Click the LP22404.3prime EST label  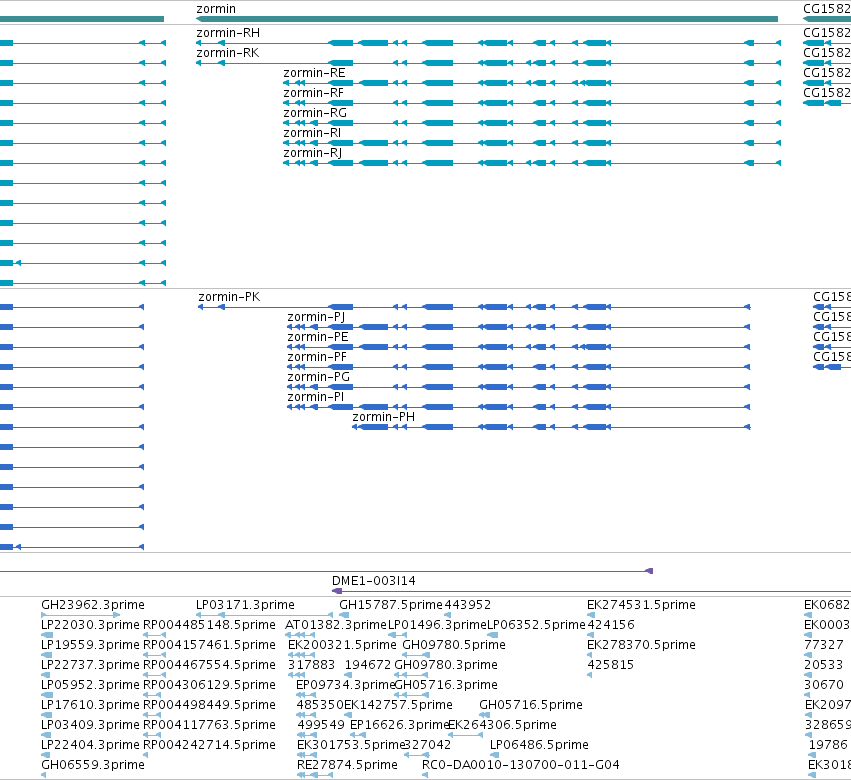pos(90,746)
